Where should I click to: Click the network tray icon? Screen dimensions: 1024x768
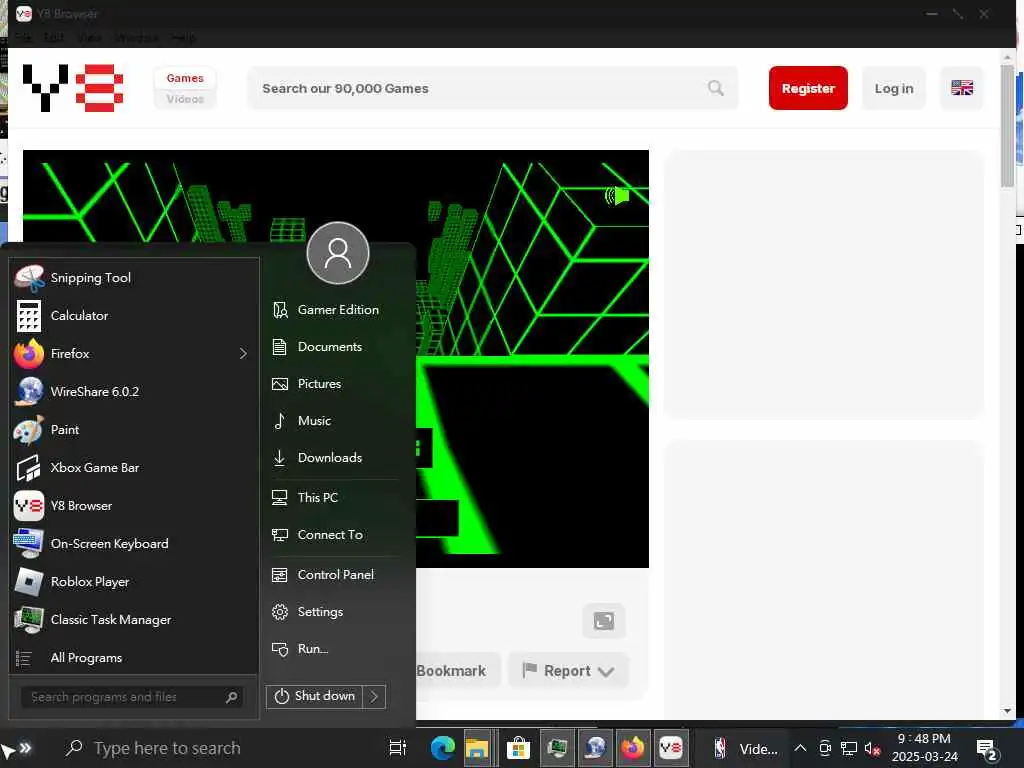point(848,749)
